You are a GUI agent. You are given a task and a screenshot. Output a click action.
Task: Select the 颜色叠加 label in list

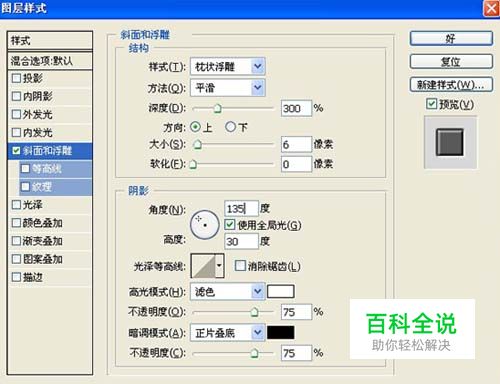point(42,223)
